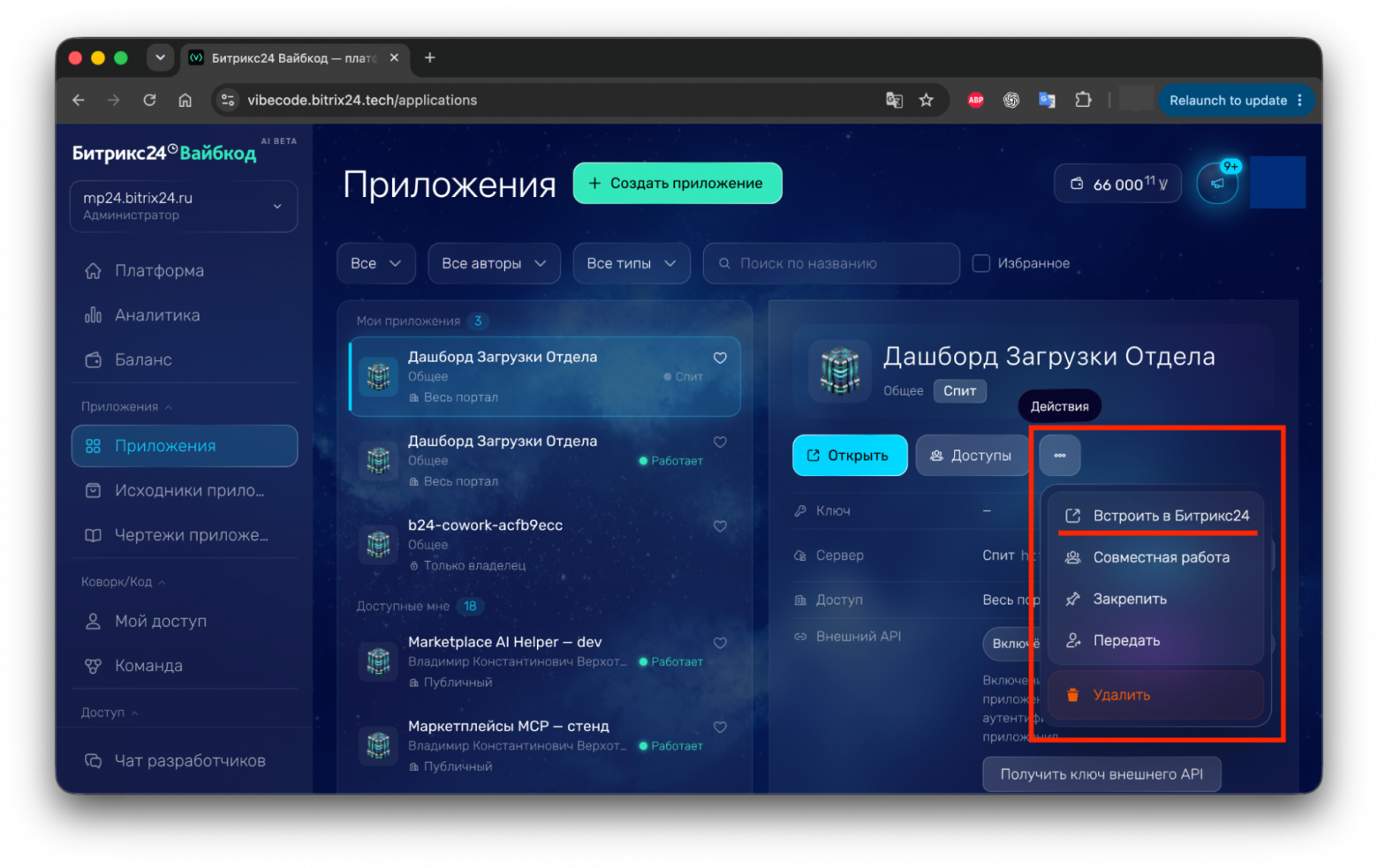This screenshot has height=868, width=1378.
Task: Reload the vibecode.bitrix24.tech page
Action: coord(149,101)
